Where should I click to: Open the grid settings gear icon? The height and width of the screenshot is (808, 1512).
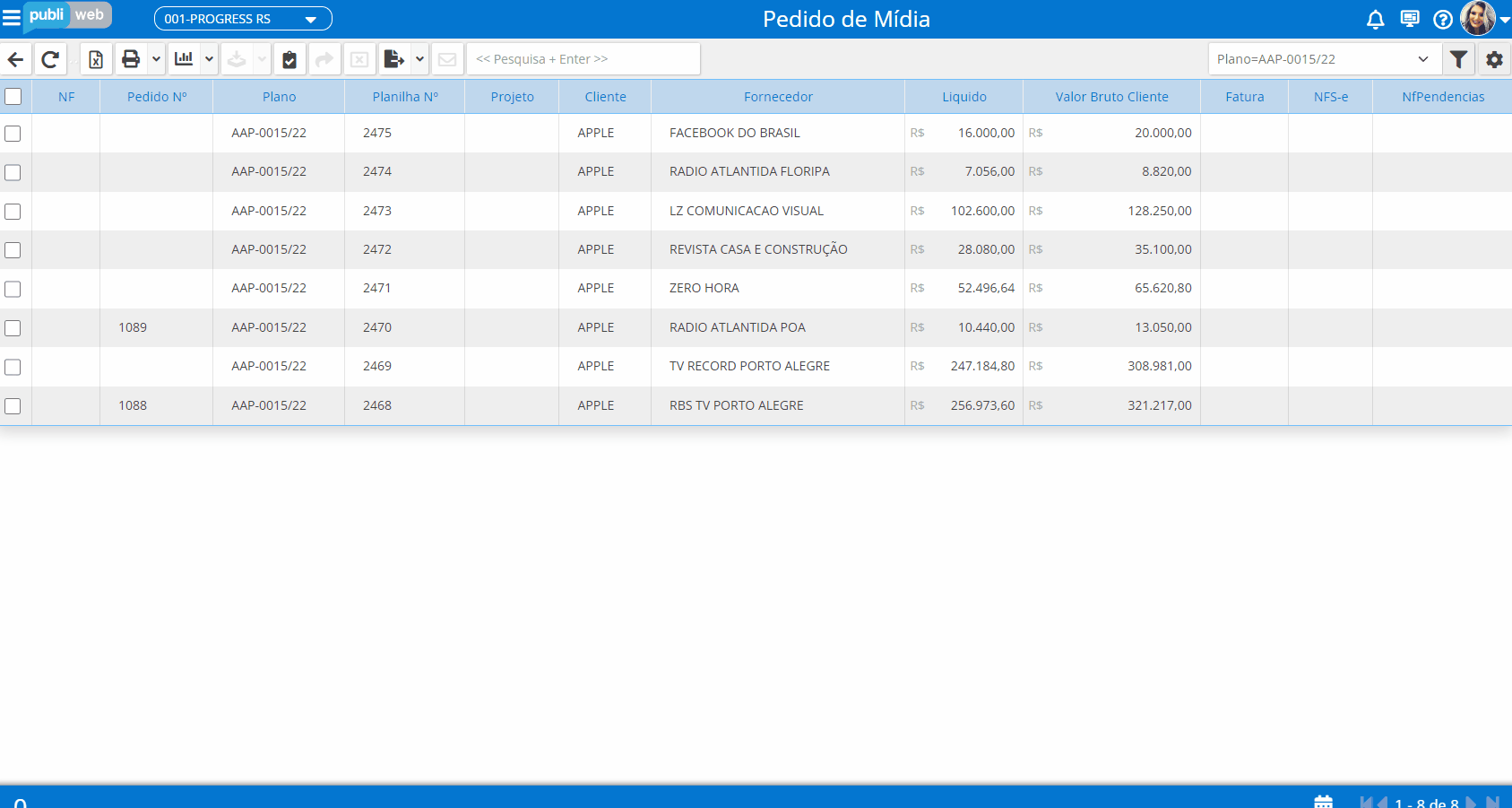pyautogui.click(x=1494, y=59)
